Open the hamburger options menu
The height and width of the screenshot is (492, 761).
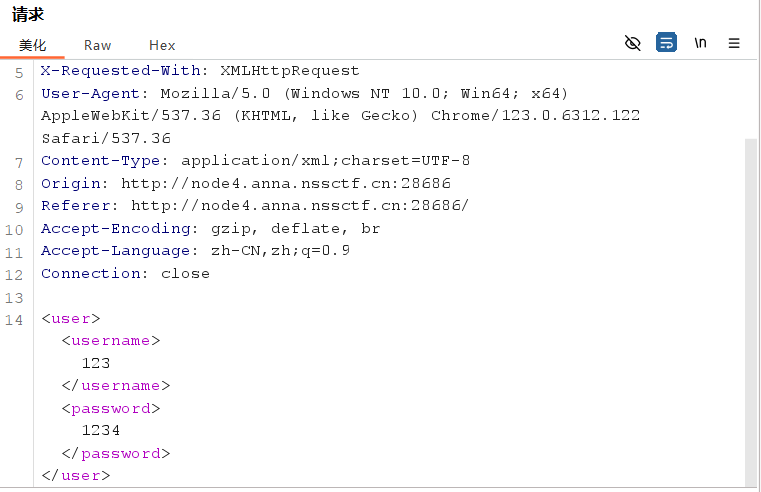point(734,43)
